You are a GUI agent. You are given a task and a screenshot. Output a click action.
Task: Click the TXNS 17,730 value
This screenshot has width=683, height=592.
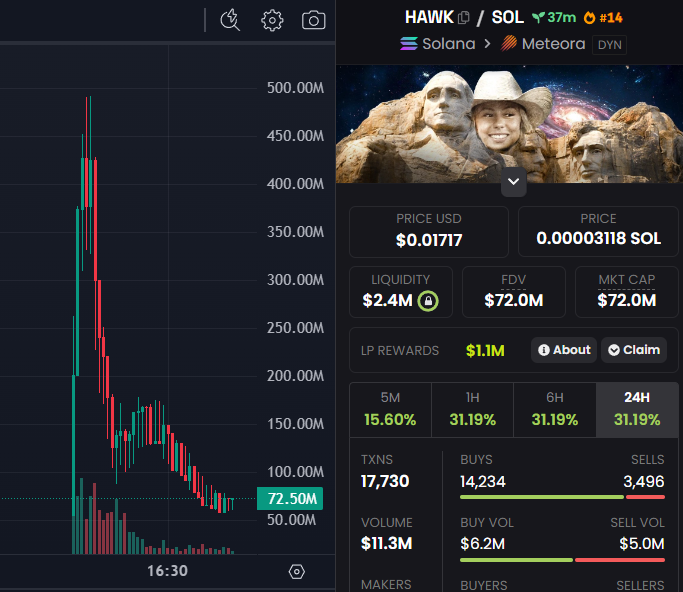tap(385, 481)
